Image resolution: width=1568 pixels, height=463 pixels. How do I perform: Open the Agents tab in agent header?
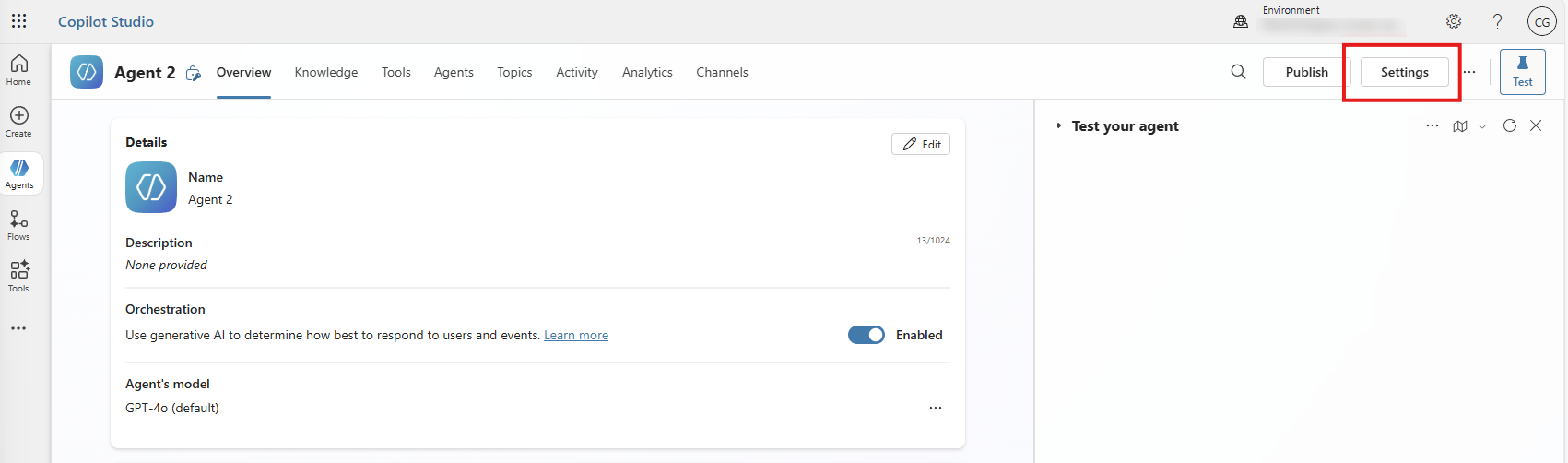tap(454, 72)
